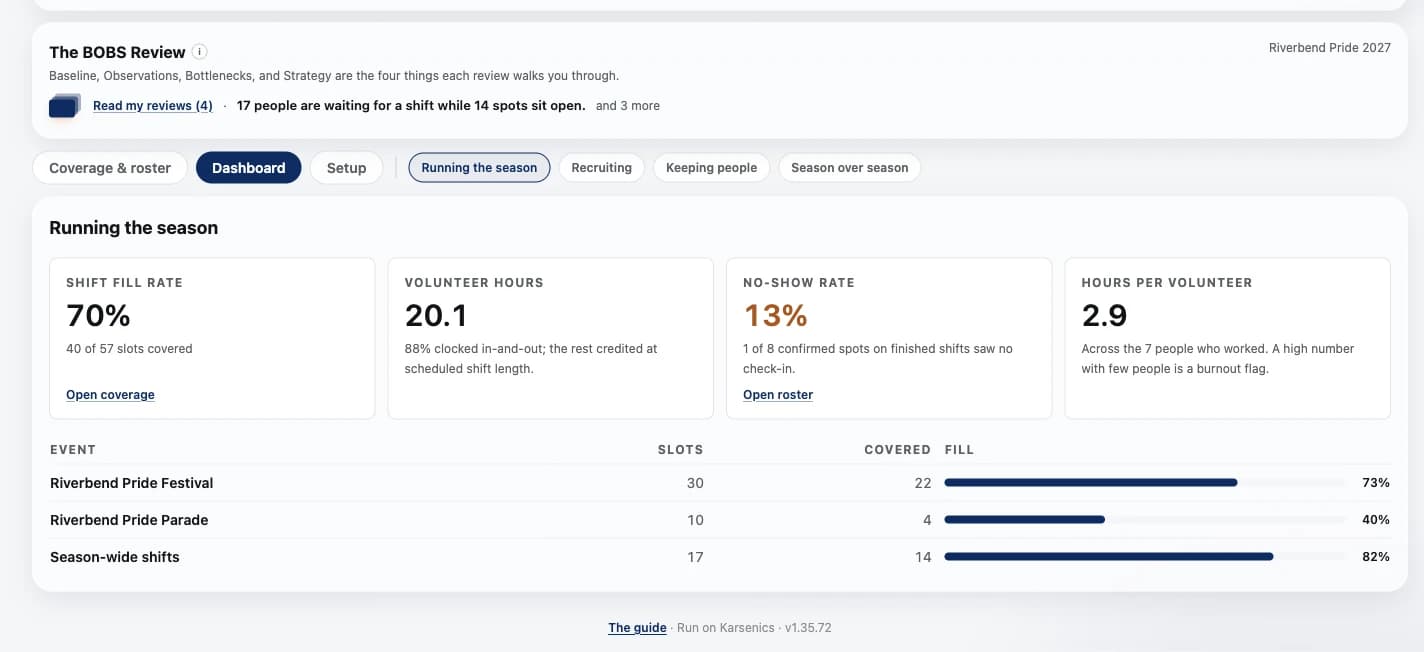Open Read my reviews (4) link

click(153, 106)
